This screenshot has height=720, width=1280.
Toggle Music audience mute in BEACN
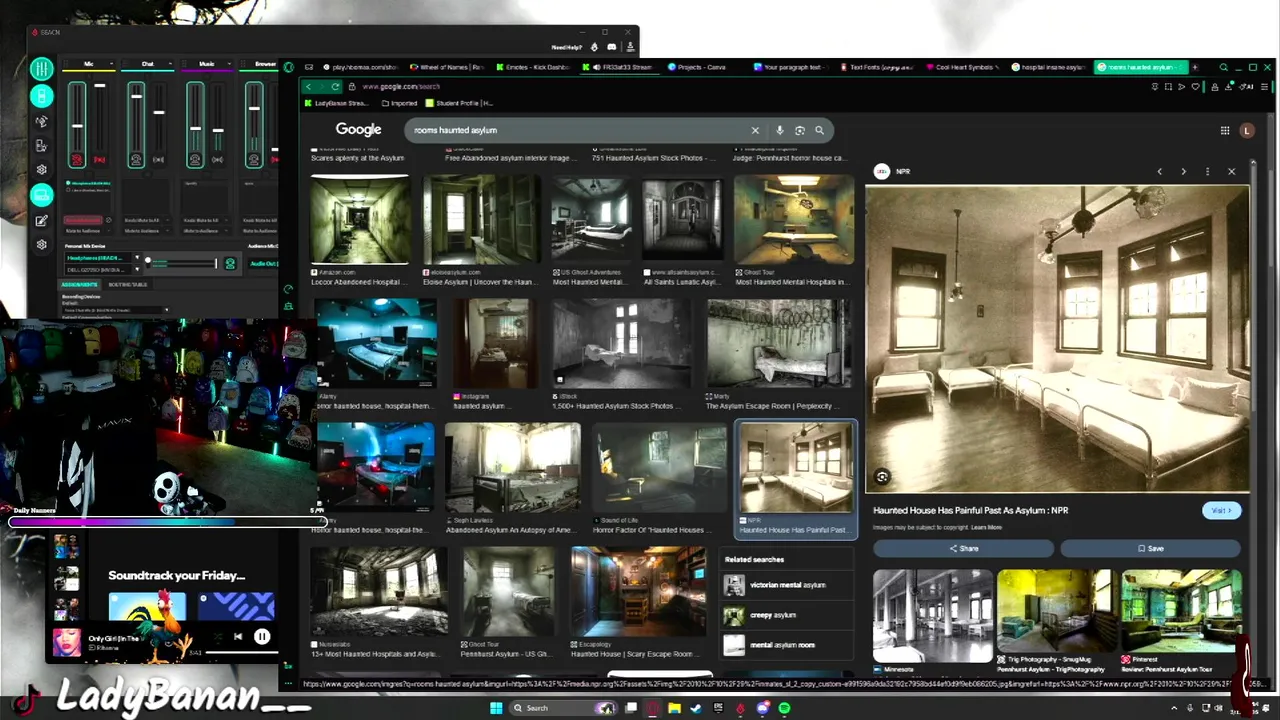217,159
